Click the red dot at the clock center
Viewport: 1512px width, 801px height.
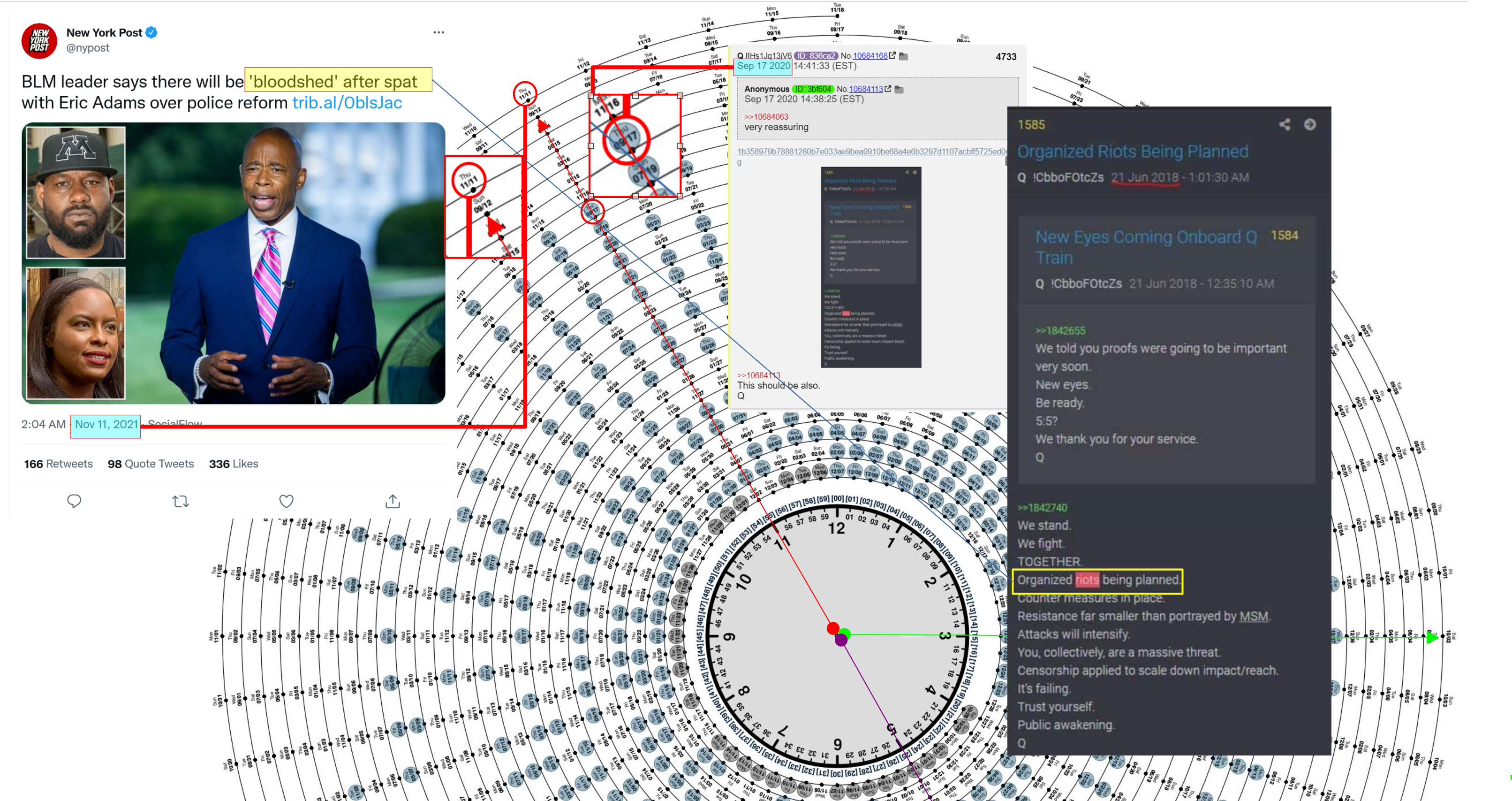tap(832, 629)
